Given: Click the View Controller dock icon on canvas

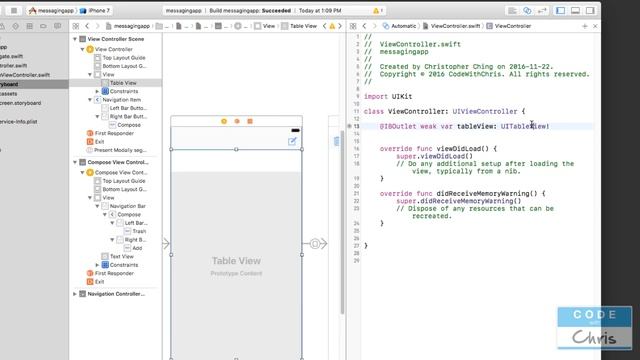Looking at the screenshot, I should coord(224,121).
